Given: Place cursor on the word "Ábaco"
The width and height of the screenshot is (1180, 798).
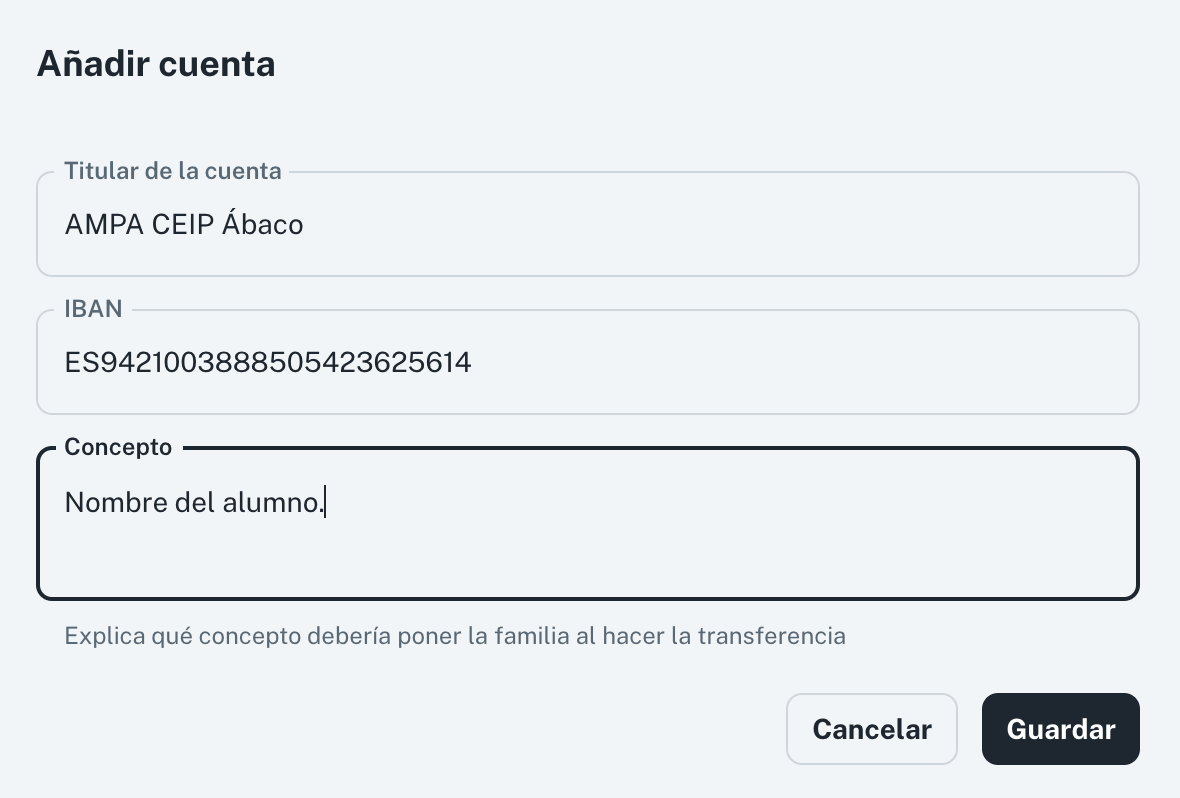Looking at the screenshot, I should [263, 224].
